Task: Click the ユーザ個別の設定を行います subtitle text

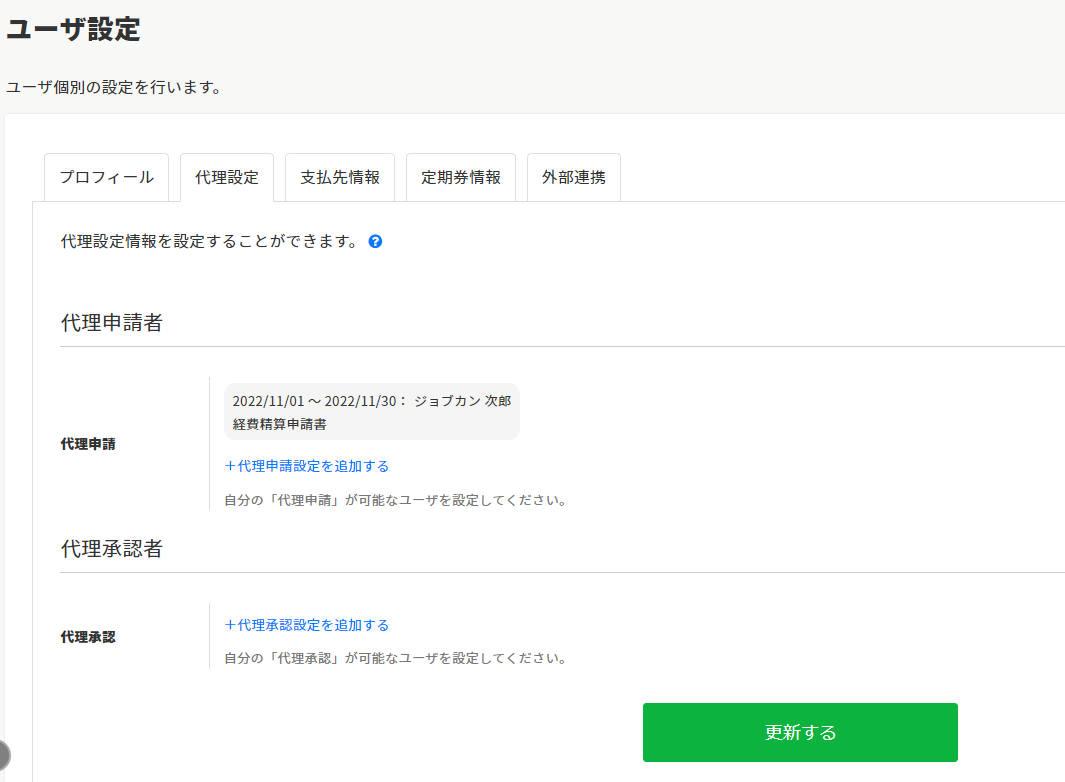Action: point(113,87)
